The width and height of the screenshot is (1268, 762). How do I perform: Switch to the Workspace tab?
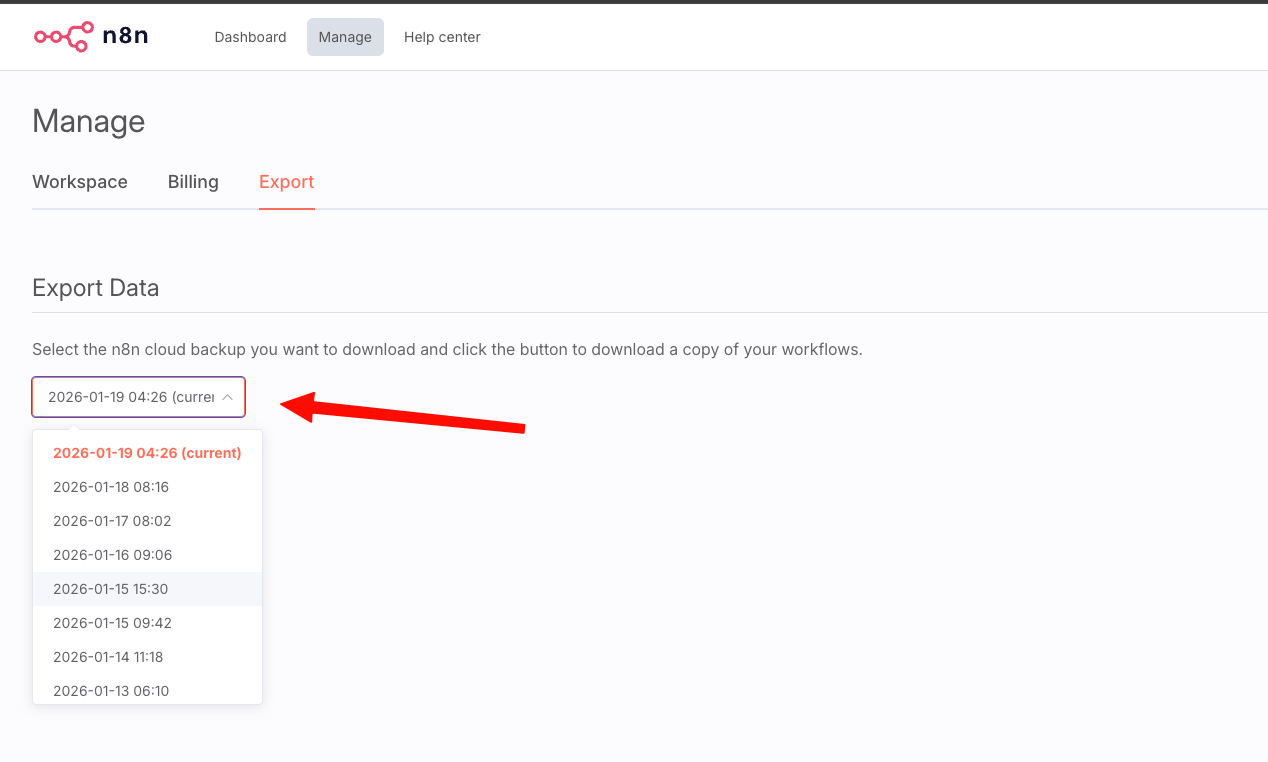(80, 182)
